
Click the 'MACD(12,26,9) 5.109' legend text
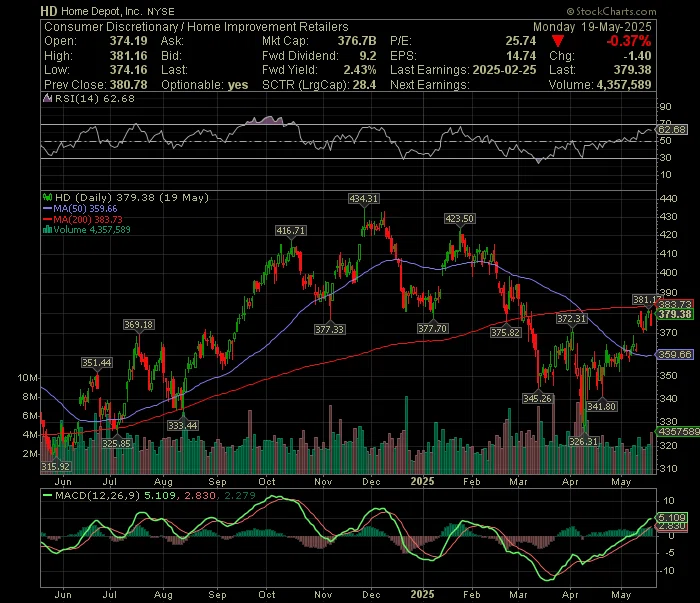[115, 495]
